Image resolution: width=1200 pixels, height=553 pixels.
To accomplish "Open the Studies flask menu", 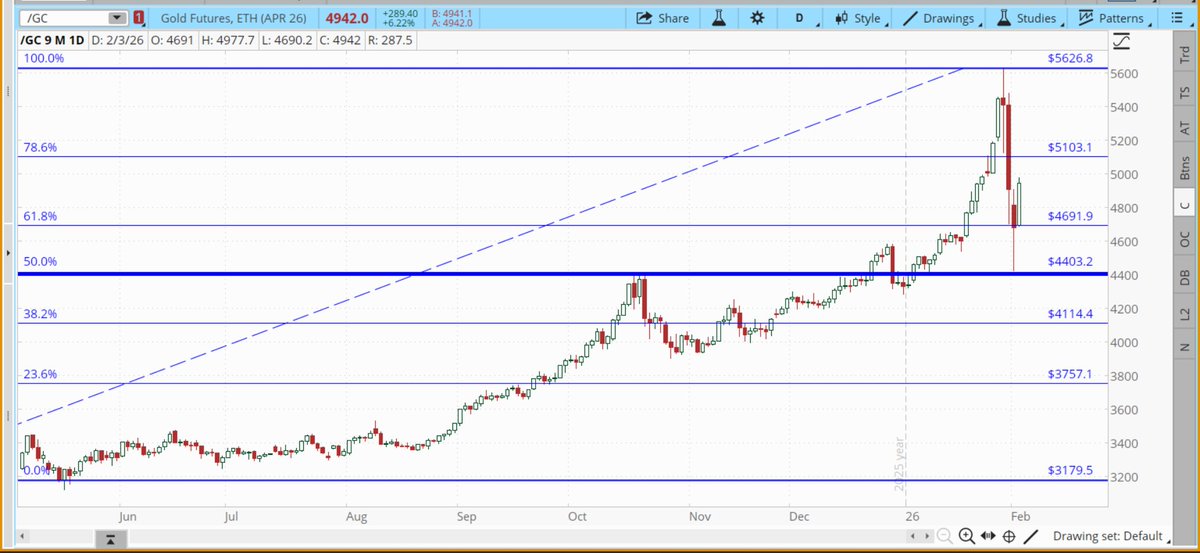I will click(1026, 18).
